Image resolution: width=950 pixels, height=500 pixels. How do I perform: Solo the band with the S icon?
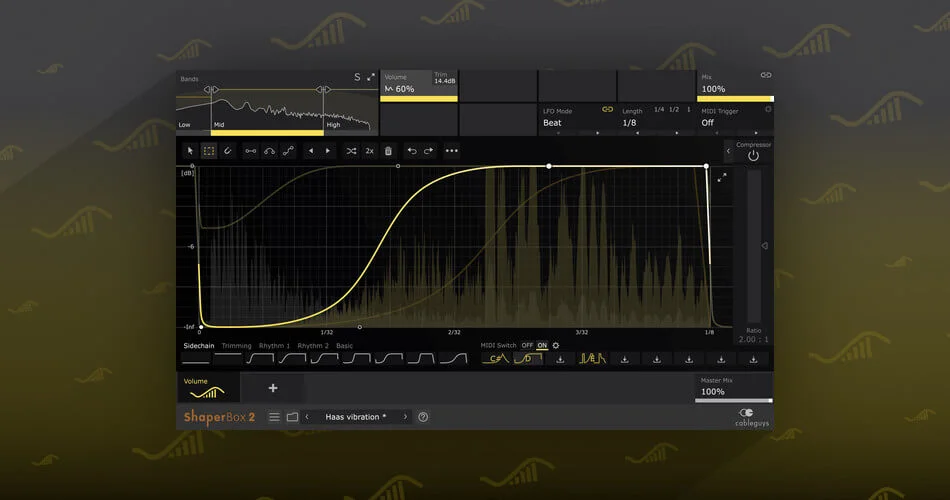[x=357, y=77]
